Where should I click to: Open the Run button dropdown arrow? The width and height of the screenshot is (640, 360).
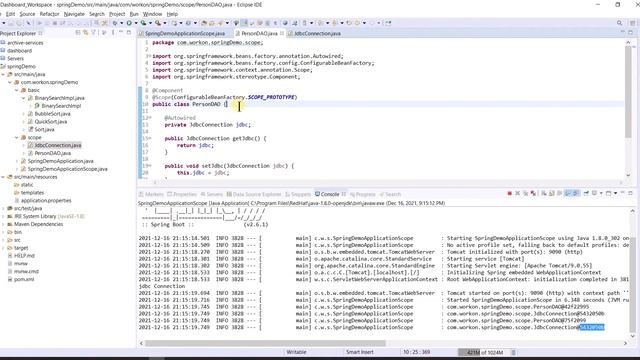(136, 23)
